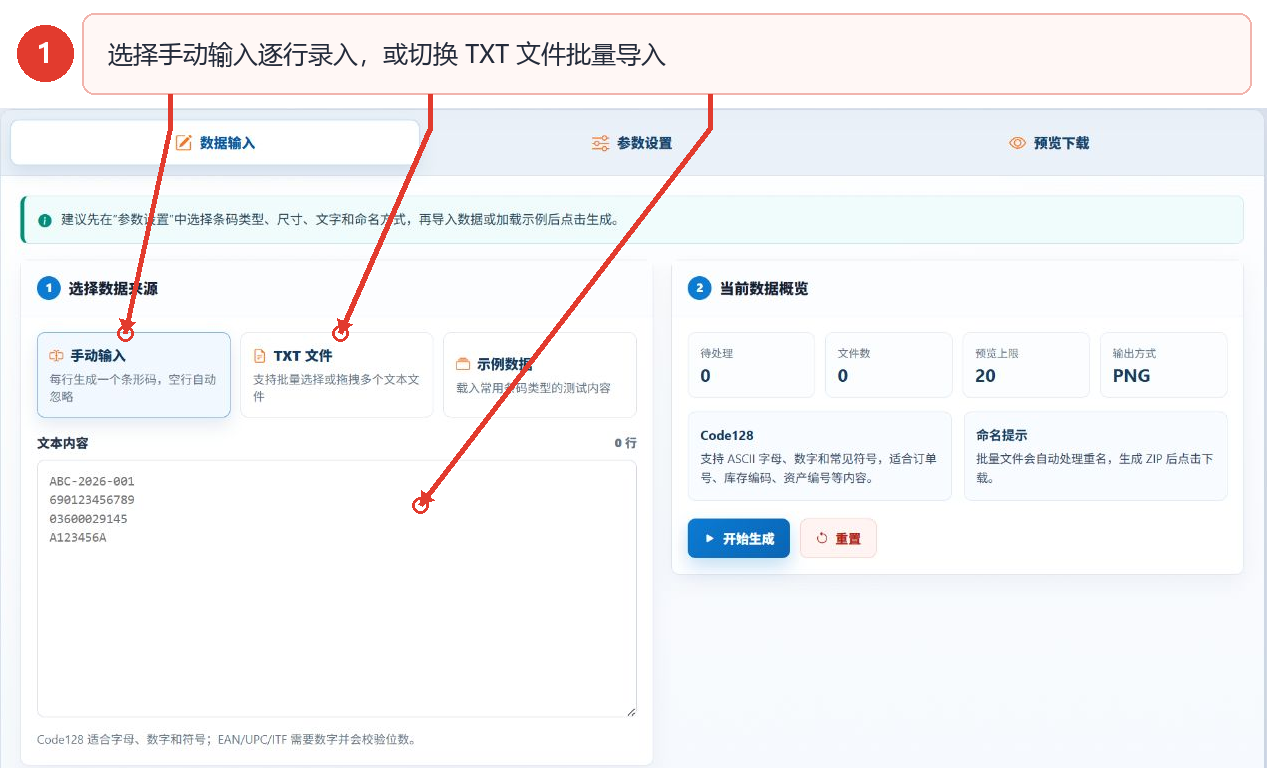Click the 预览上限 20 card
The width and height of the screenshot is (1267, 768).
coord(1026,365)
